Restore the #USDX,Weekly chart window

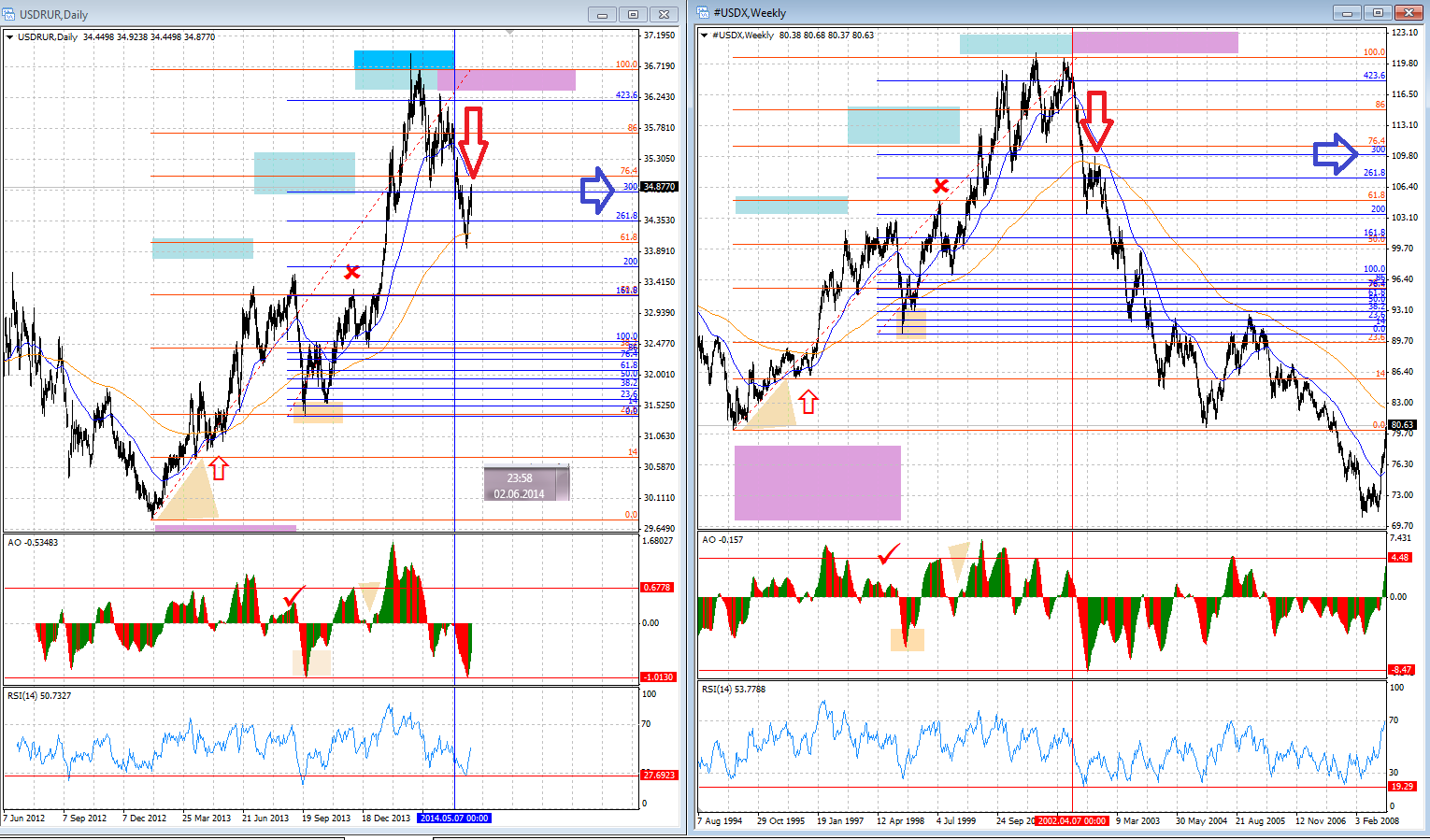point(1378,13)
